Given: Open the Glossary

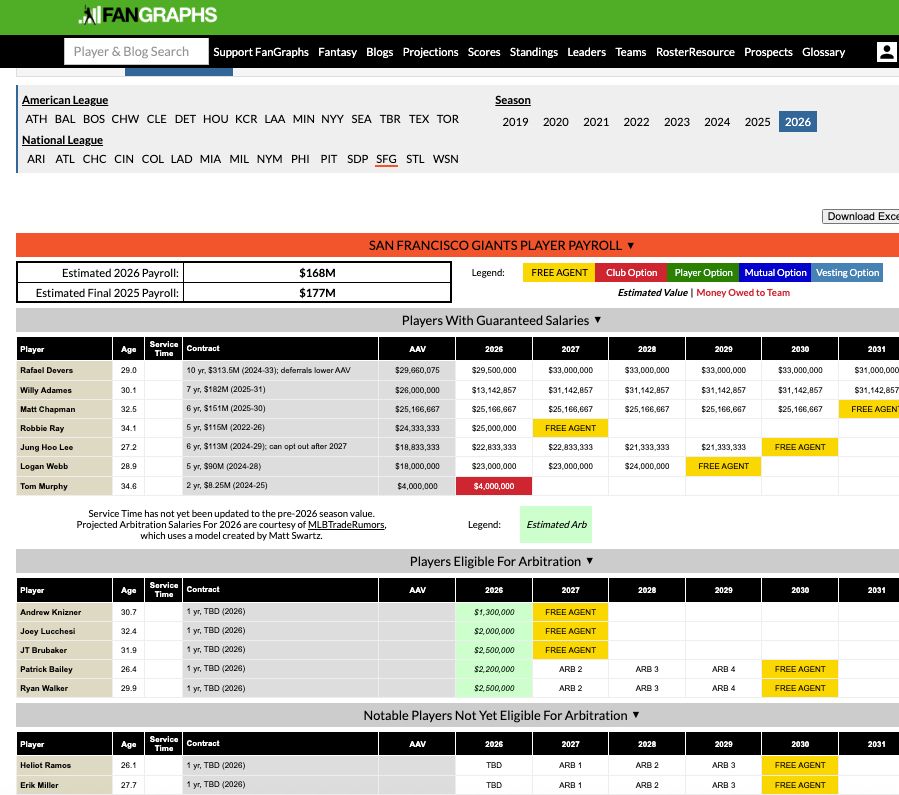Looking at the screenshot, I should tap(823, 52).
